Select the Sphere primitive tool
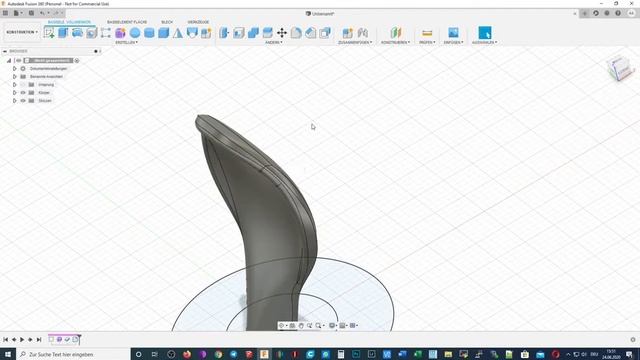 pyautogui.click(x=135, y=33)
